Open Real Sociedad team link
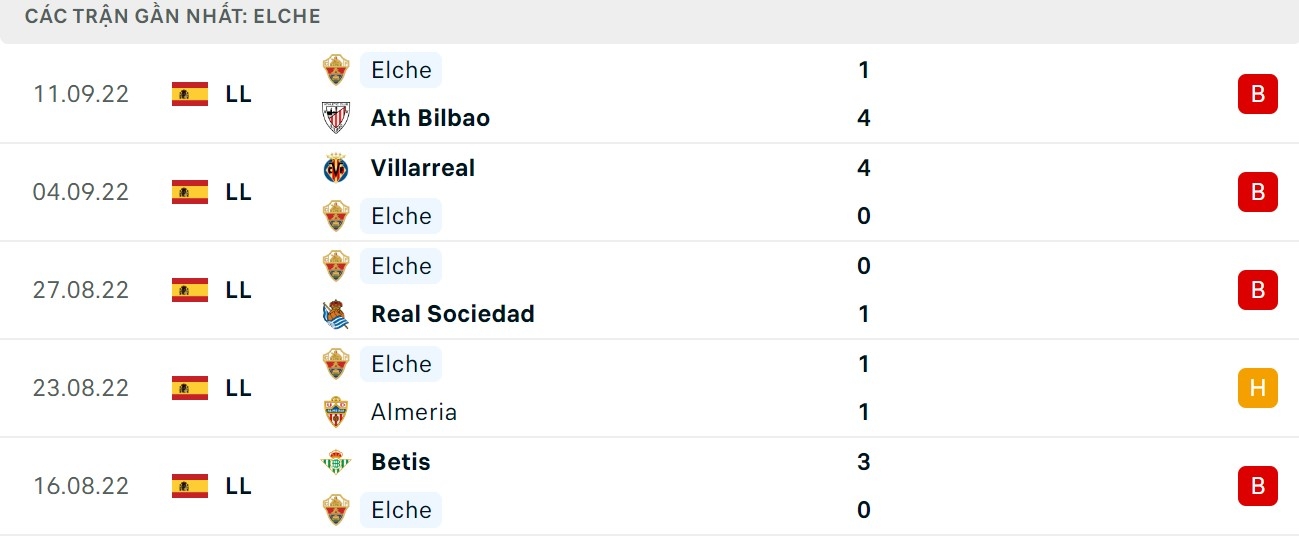This screenshot has width=1299, height=536. [x=452, y=314]
